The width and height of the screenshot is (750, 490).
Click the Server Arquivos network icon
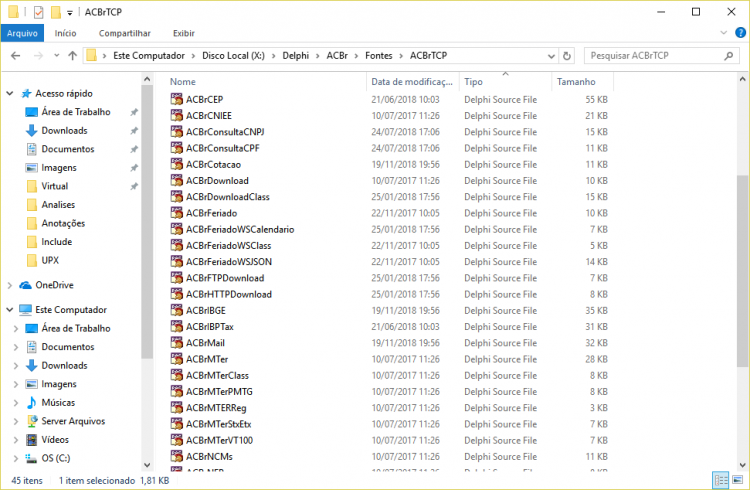(x=32, y=421)
